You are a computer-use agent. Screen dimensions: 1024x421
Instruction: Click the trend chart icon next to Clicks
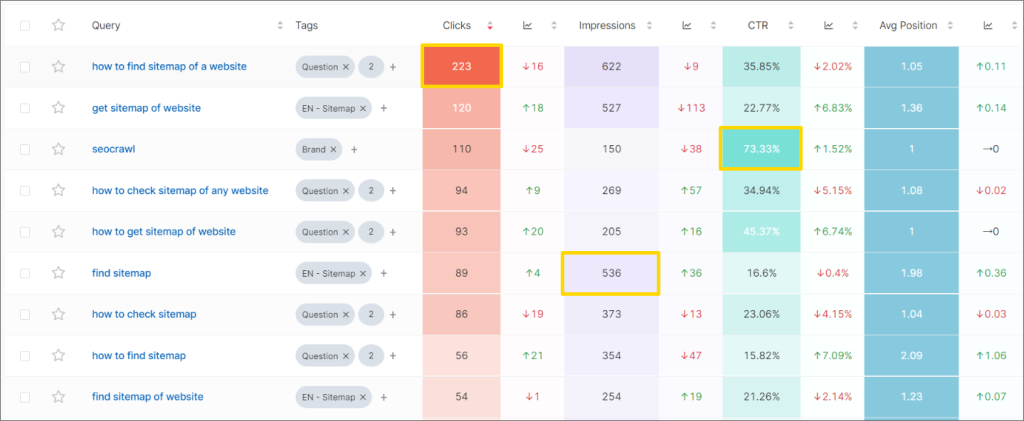click(x=527, y=25)
